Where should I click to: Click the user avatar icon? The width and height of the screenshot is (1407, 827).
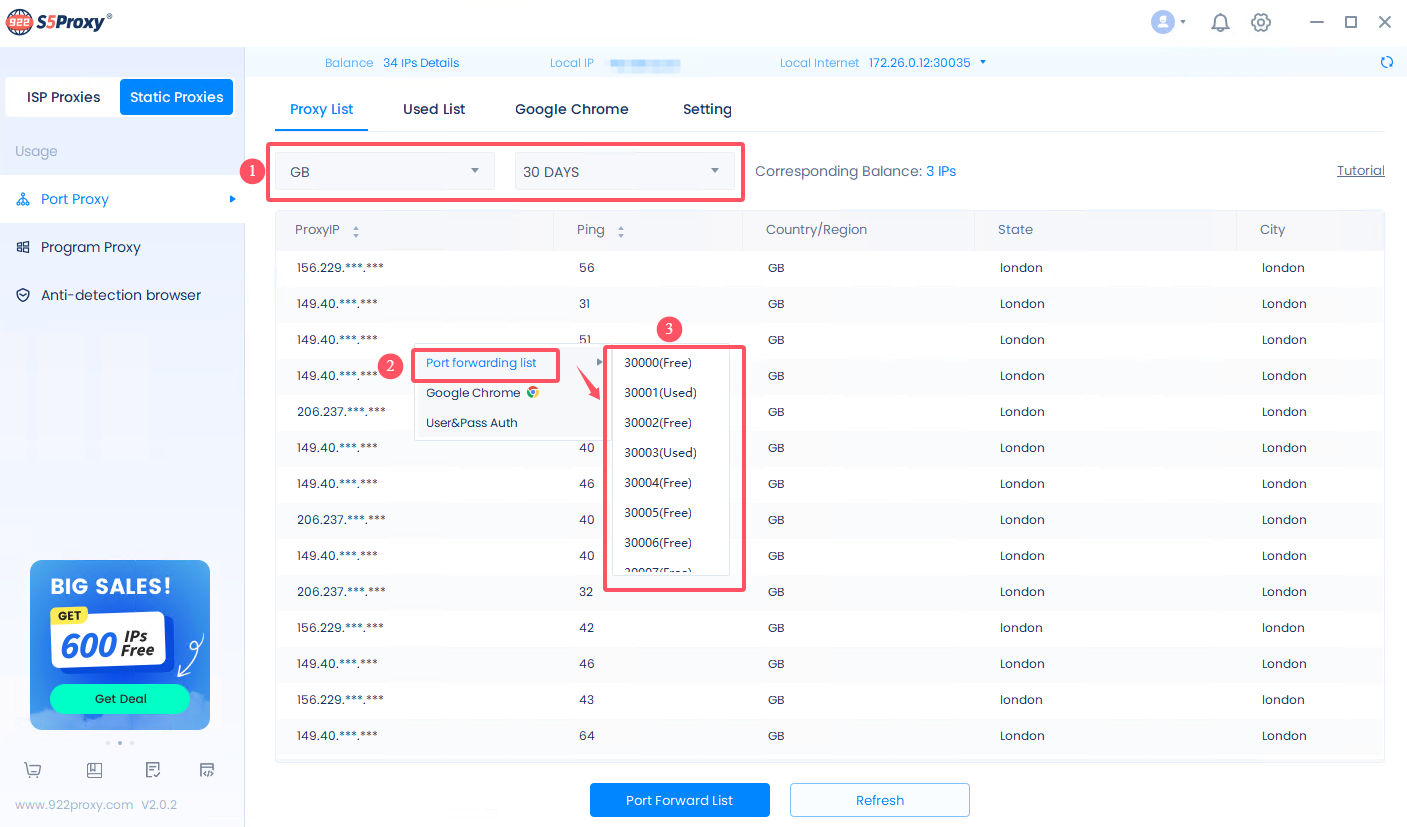[x=1162, y=22]
